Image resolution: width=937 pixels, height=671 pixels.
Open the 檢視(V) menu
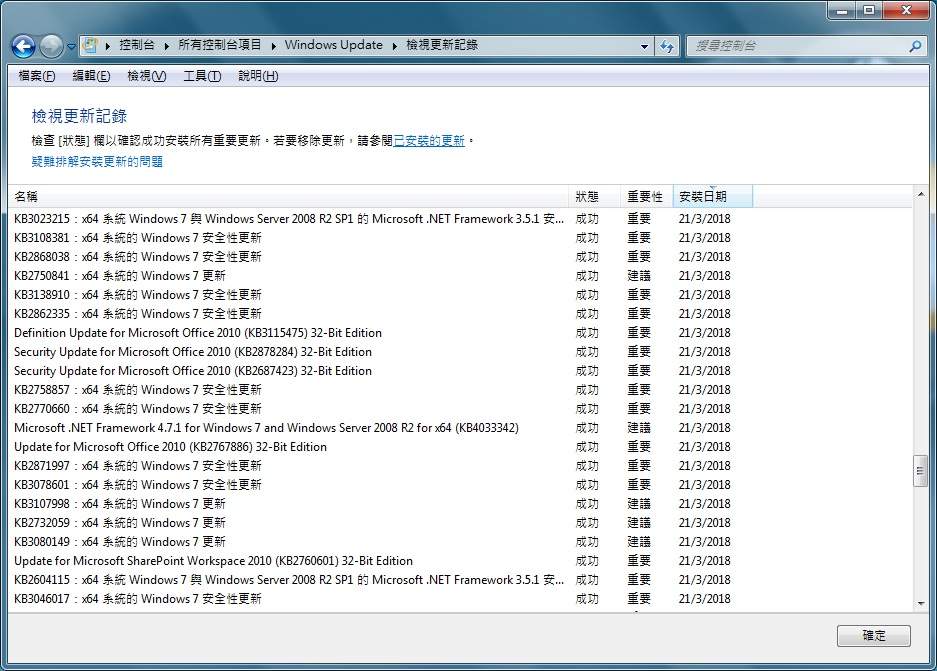tap(146, 76)
